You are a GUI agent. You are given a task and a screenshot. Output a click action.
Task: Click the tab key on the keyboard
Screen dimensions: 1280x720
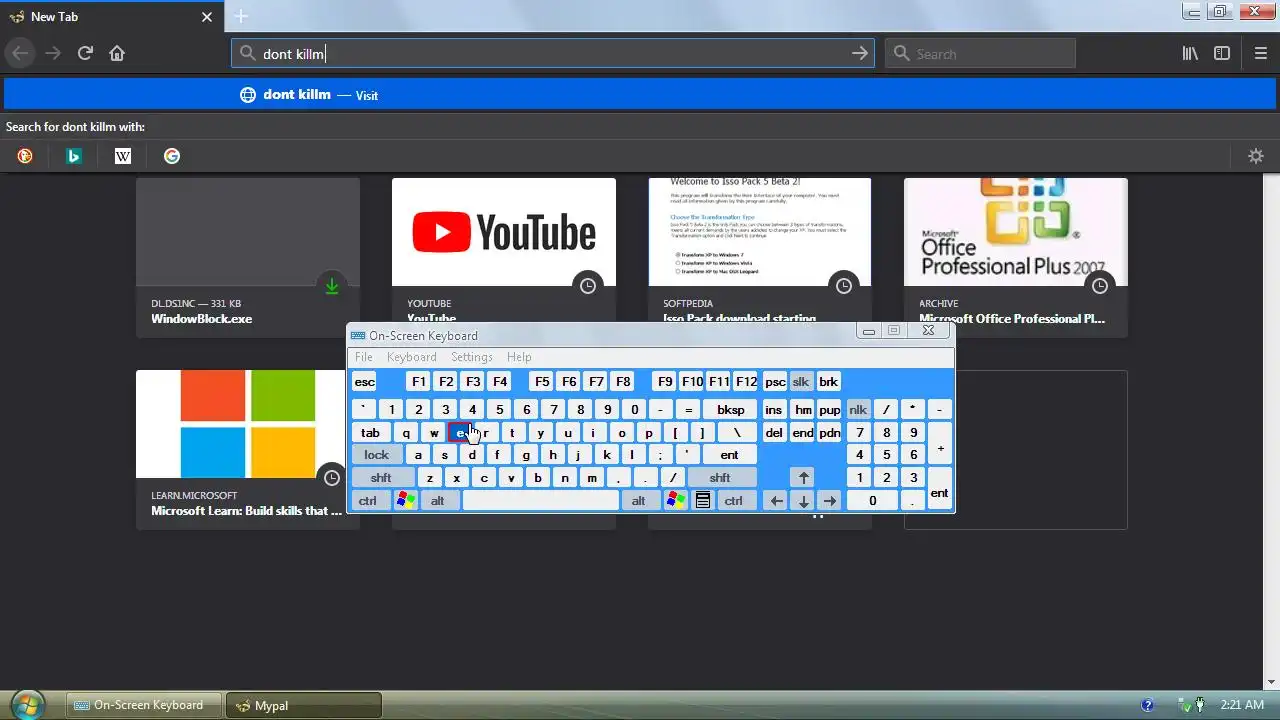(370, 433)
